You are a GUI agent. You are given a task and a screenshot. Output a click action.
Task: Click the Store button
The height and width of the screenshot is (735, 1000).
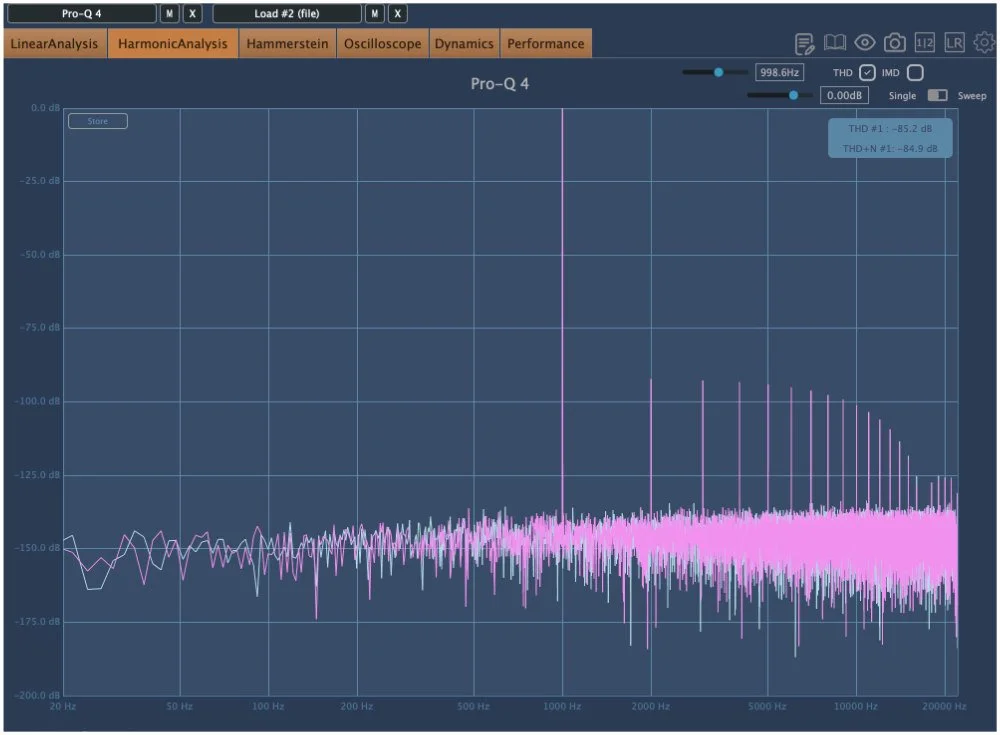(x=98, y=121)
